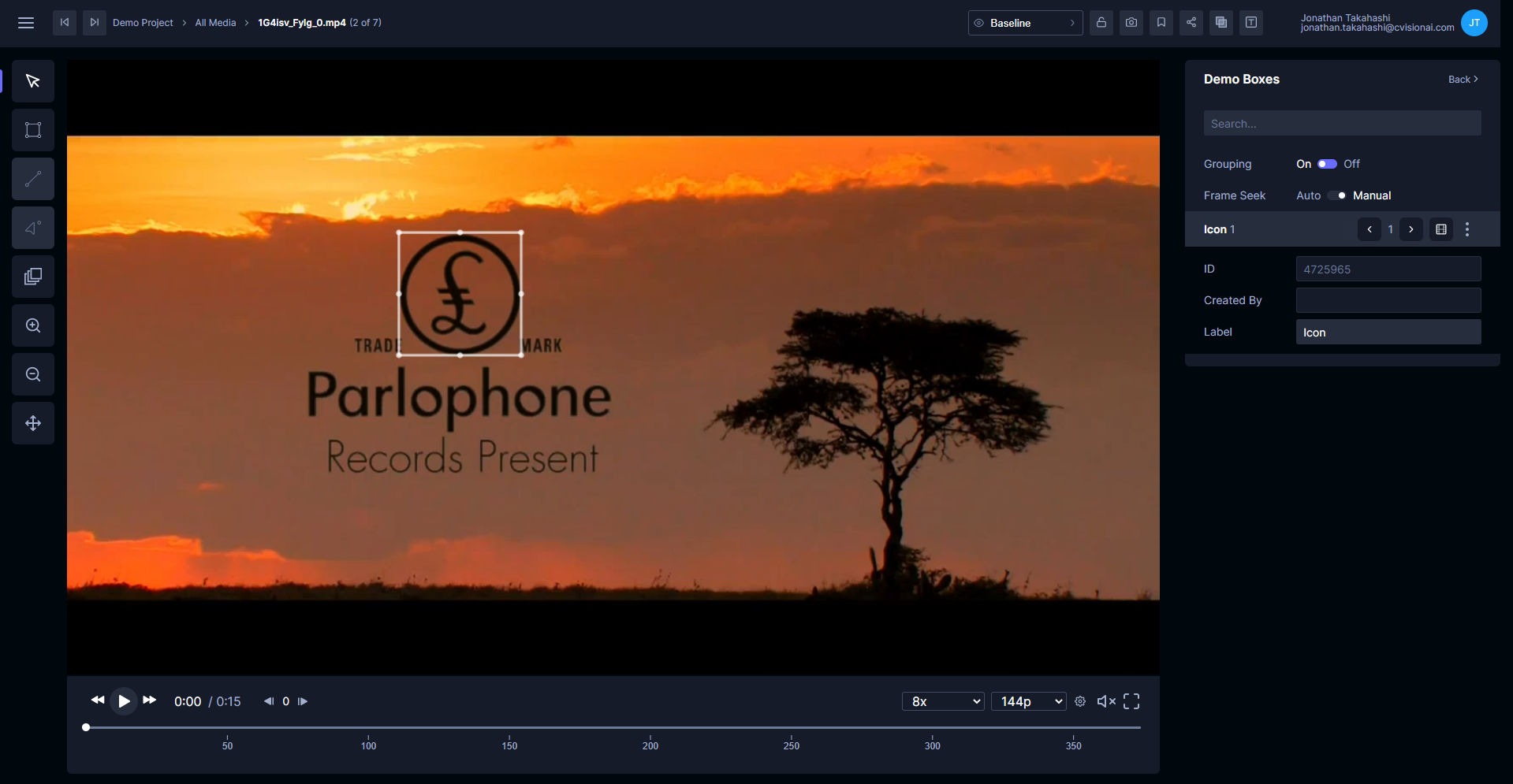Open the 8x playback speed dropdown

click(x=943, y=701)
